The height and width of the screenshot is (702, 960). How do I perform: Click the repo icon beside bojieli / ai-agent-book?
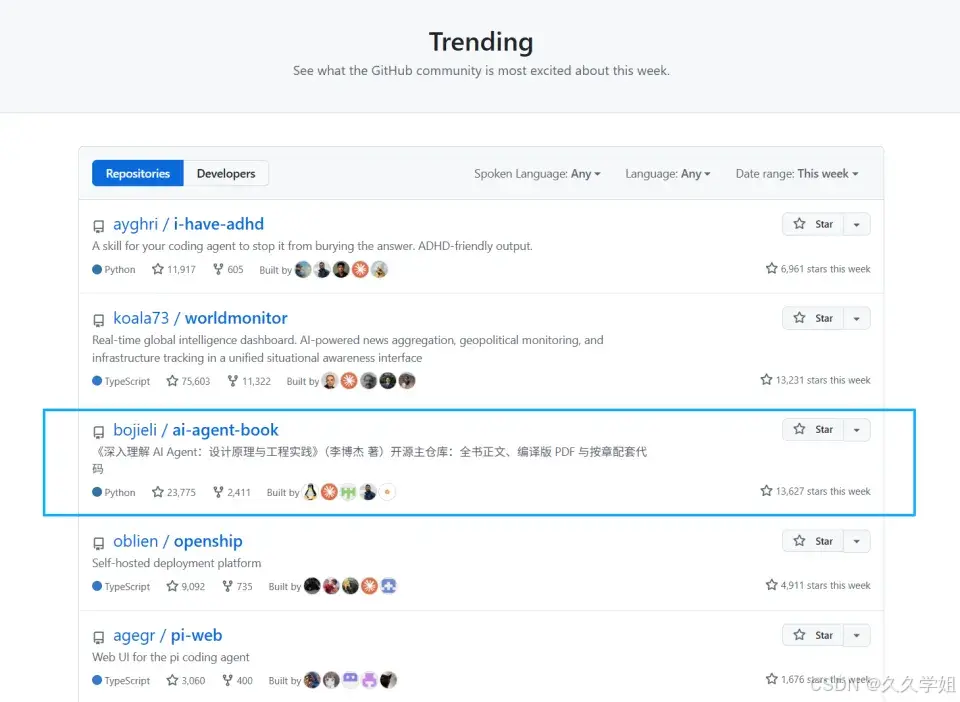tap(98, 431)
